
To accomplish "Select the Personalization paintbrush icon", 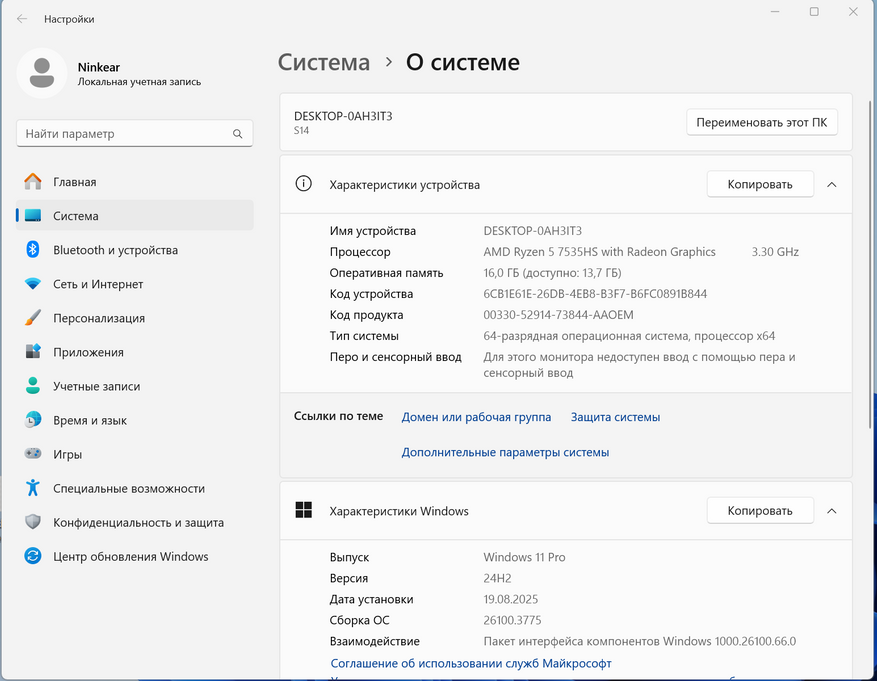I will [33, 318].
